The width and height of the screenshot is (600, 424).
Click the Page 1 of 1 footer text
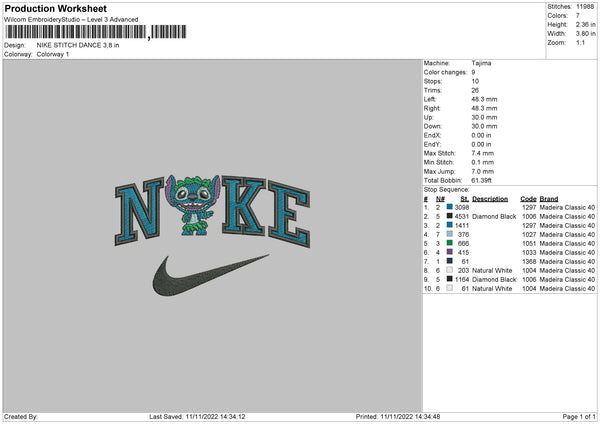(579, 417)
